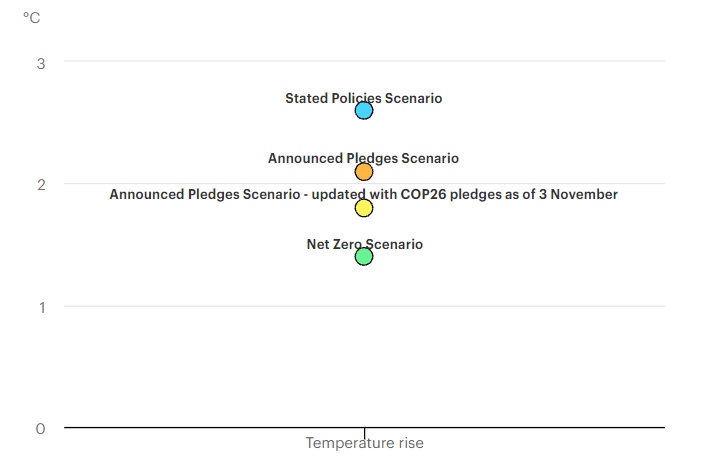708x463 pixels.
Task: Click the y-axis value 3
Action: [41, 63]
